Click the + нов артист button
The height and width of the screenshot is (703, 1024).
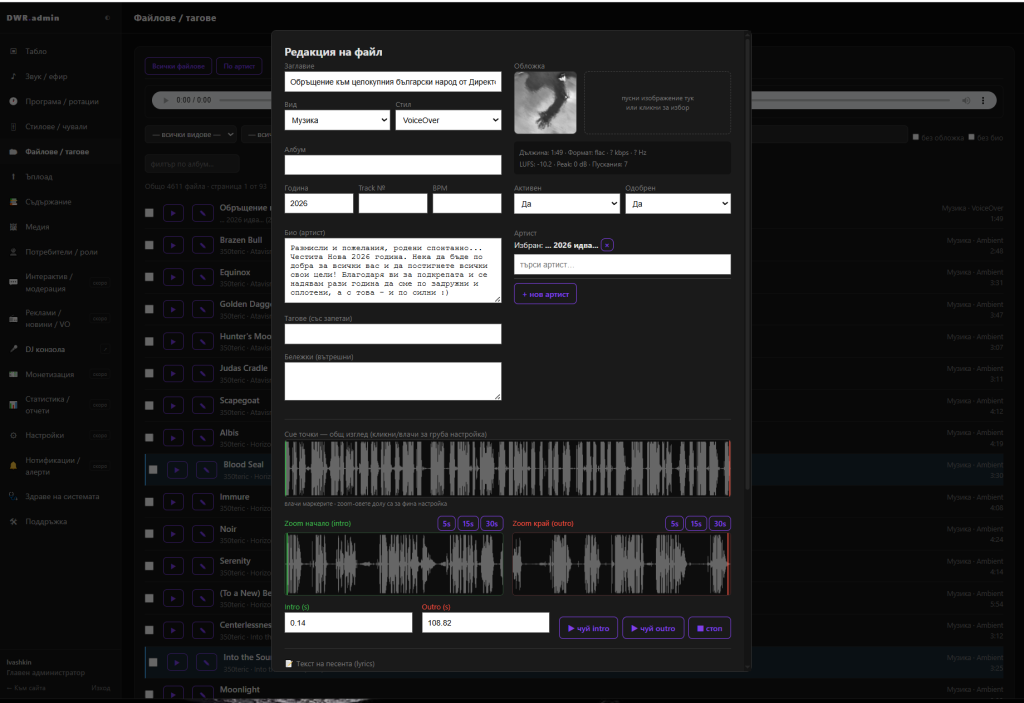pyautogui.click(x=545, y=294)
